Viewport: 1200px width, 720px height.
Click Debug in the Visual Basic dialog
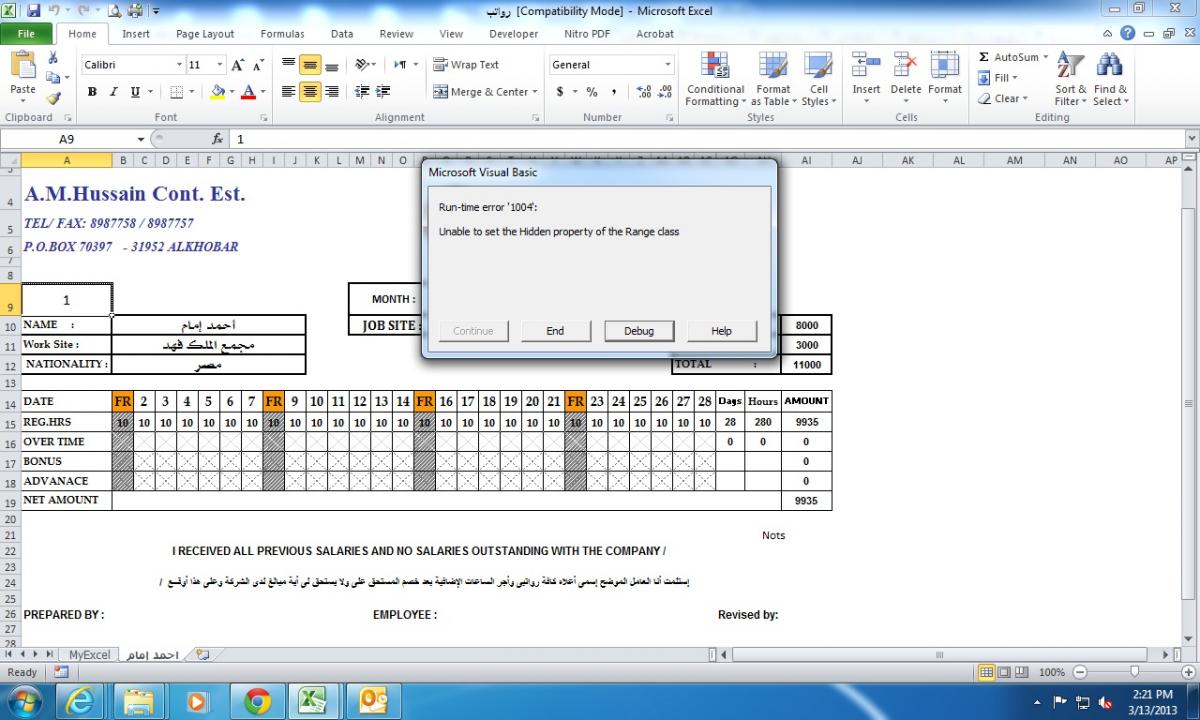639,331
